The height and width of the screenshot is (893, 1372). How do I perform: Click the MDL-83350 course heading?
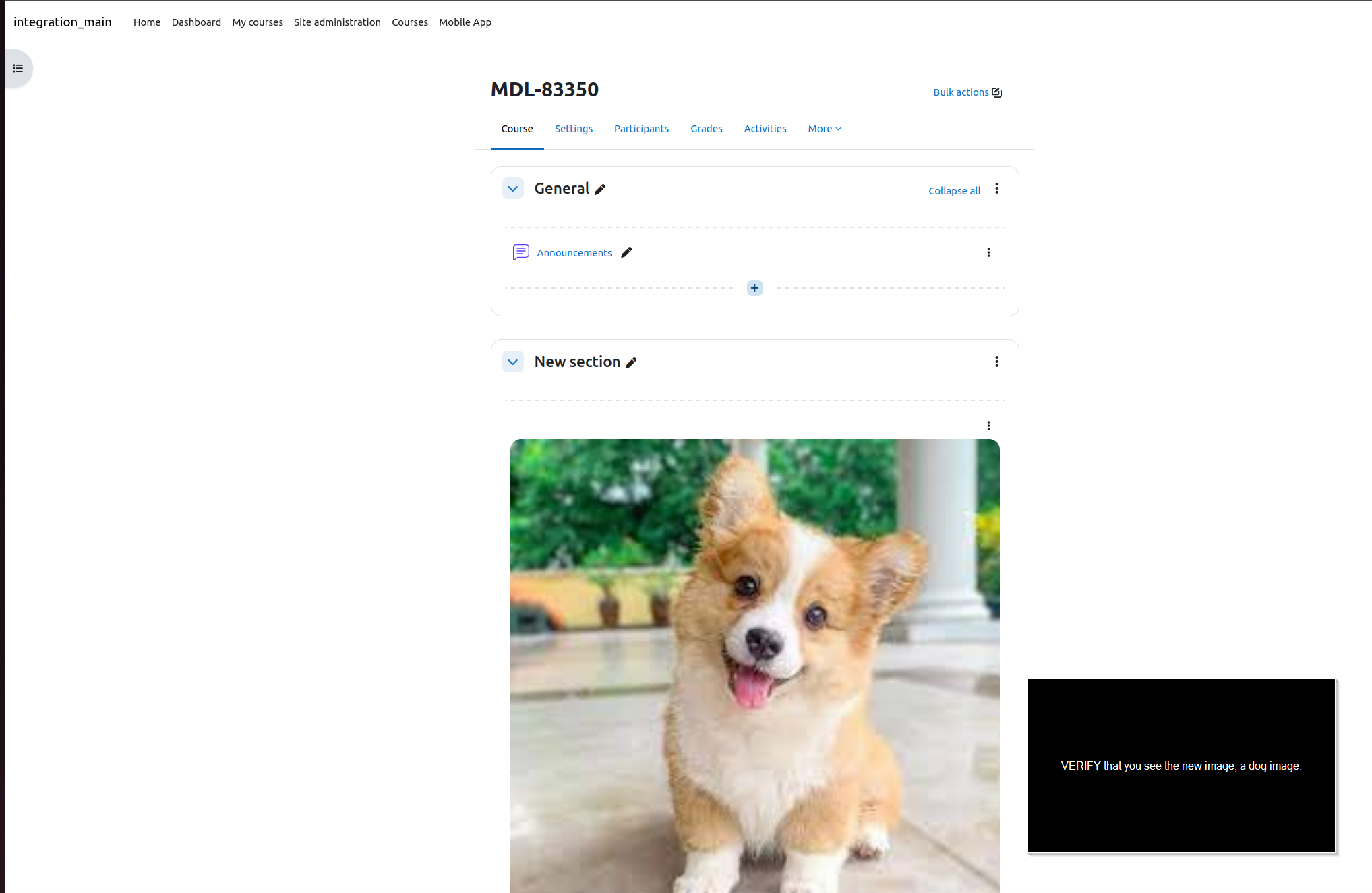tap(545, 90)
